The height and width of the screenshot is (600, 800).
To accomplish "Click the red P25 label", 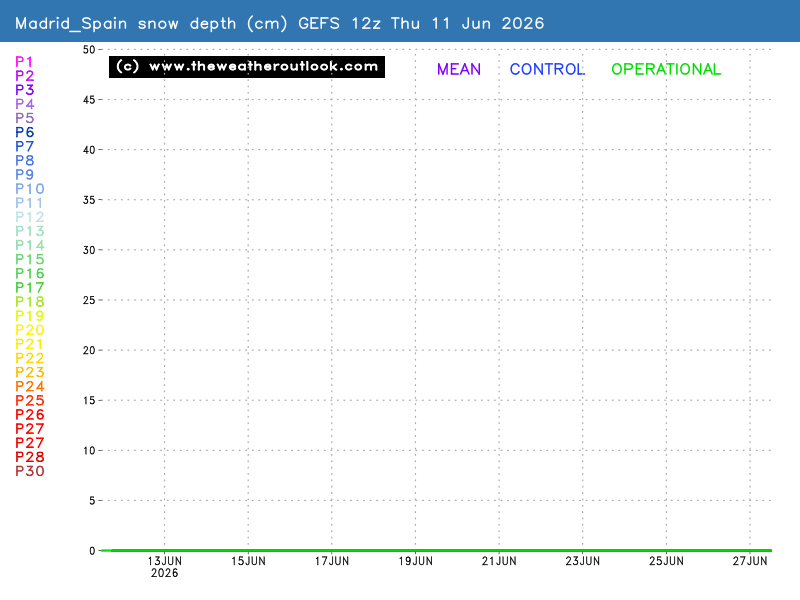I will click(x=30, y=401).
